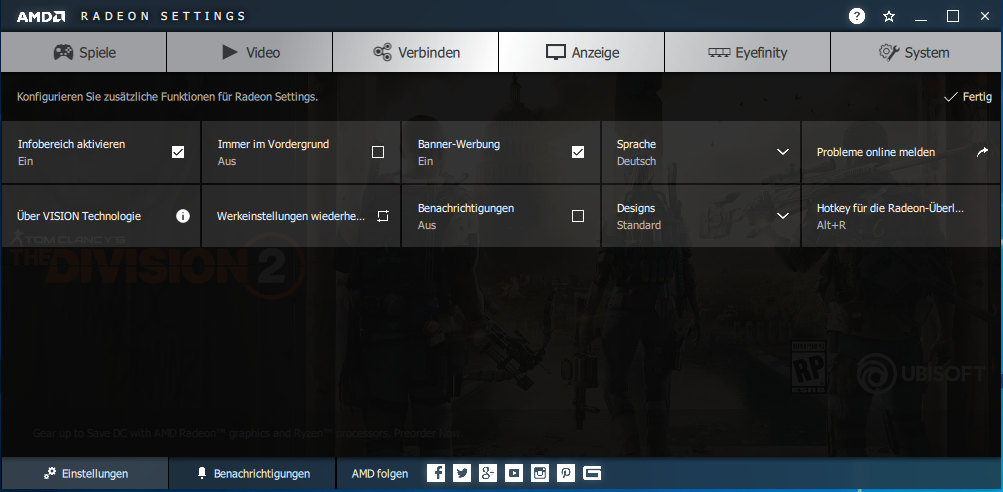
Task: Open the System tab
Action: coord(916,52)
